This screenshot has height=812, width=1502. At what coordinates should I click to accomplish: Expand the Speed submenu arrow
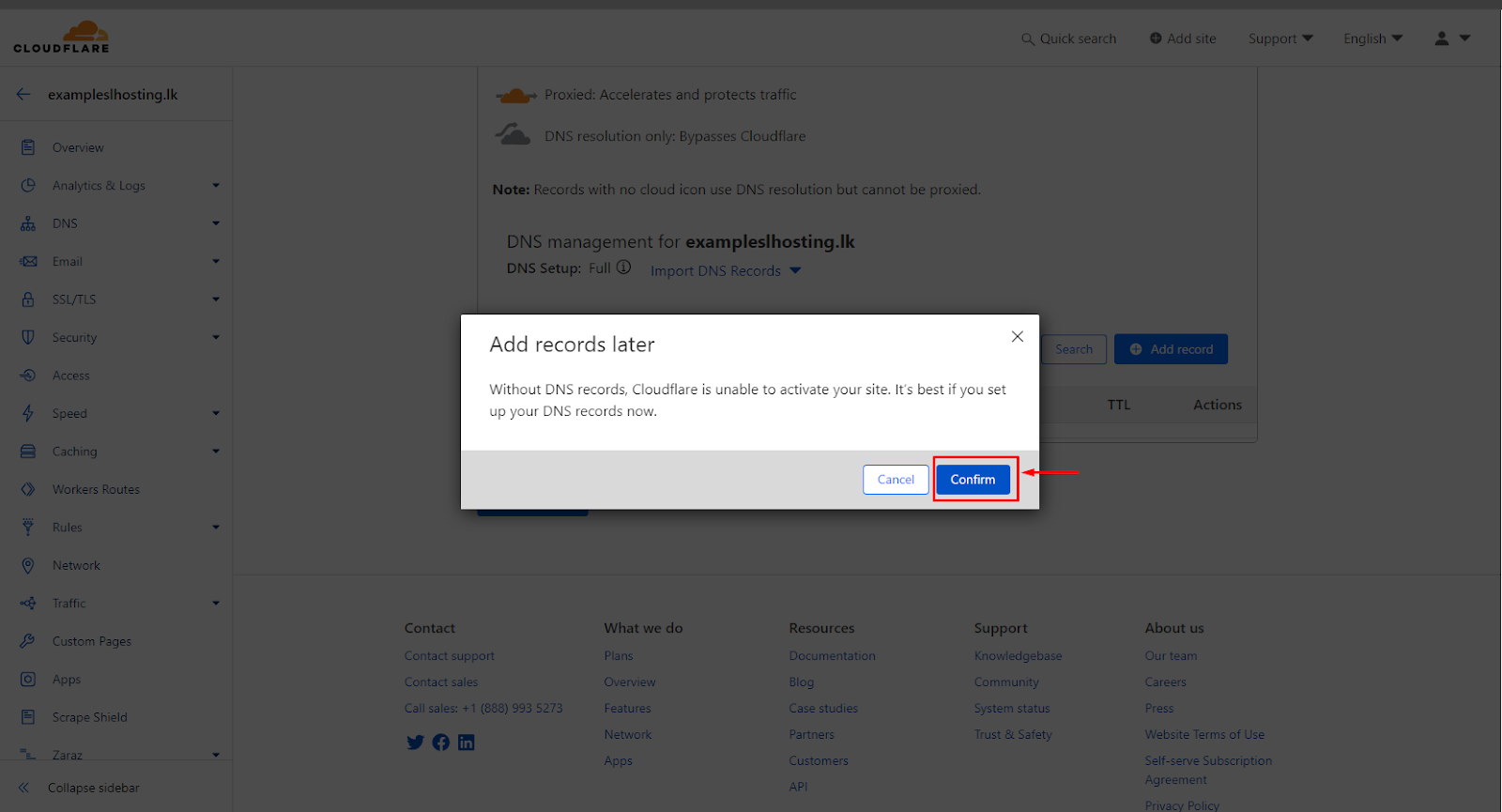pos(216,413)
